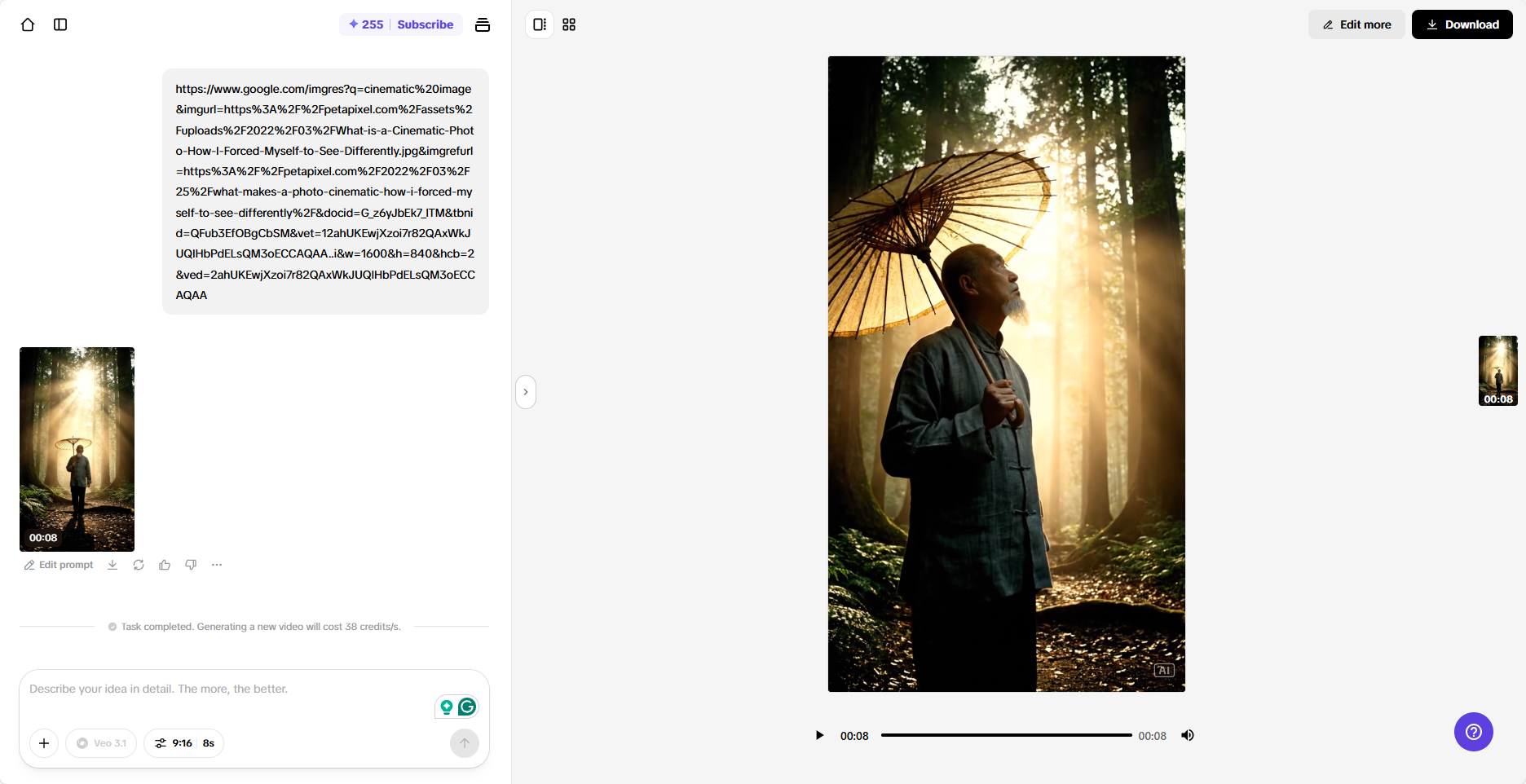1526x784 pixels.
Task: Click the archive/history icon next to Subscribe
Action: (x=483, y=24)
